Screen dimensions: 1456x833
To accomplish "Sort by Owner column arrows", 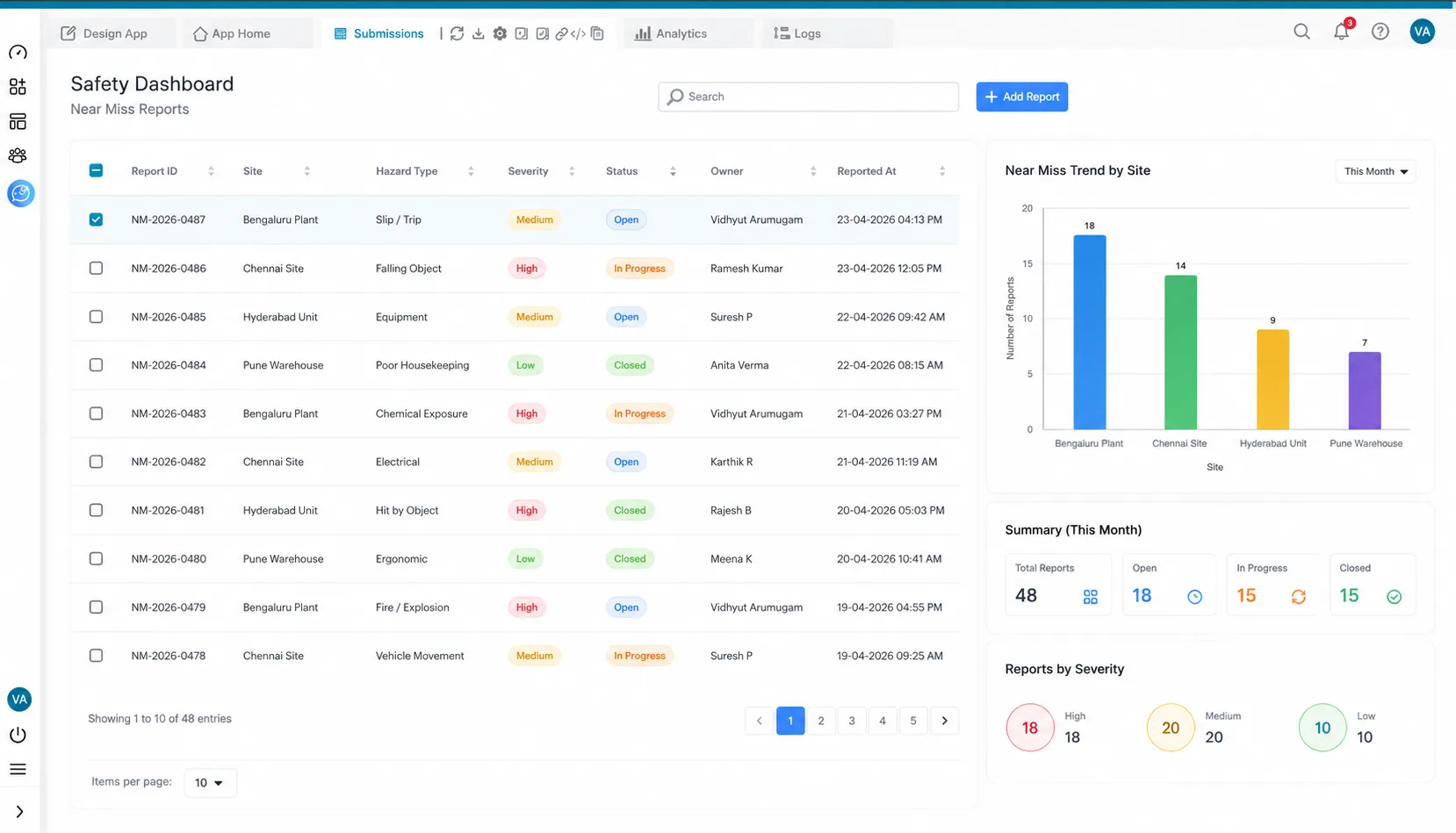I will coord(813,171).
